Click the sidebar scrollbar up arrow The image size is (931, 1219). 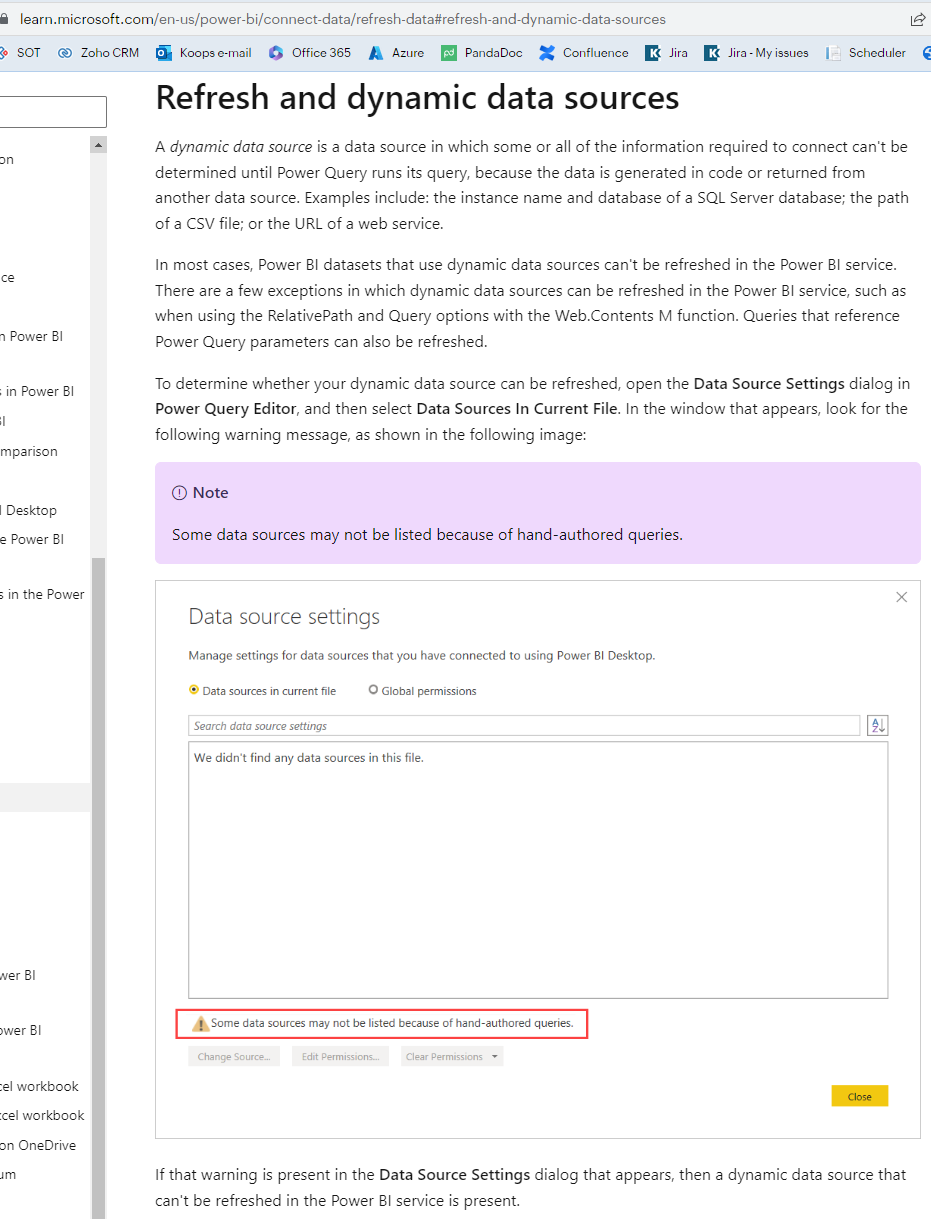(98, 144)
